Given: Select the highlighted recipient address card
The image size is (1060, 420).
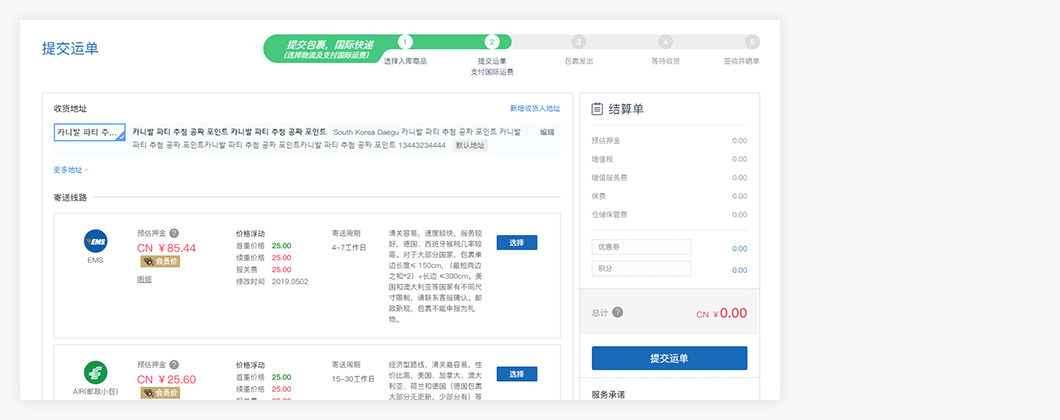Looking at the screenshot, I should (89, 132).
